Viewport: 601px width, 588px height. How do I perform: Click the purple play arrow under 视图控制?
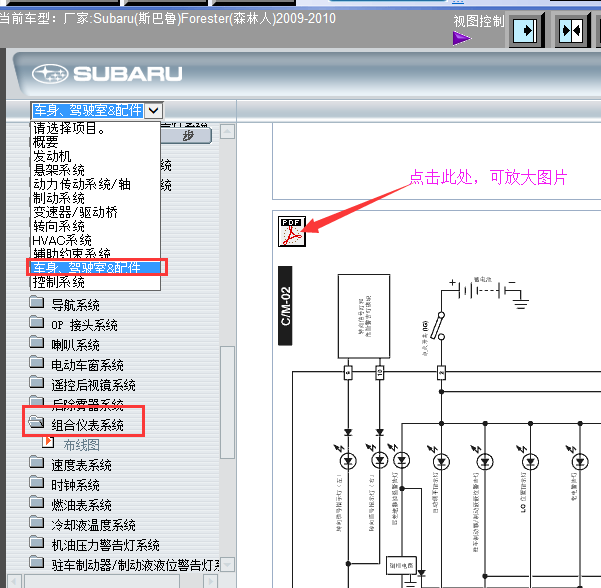(462, 38)
